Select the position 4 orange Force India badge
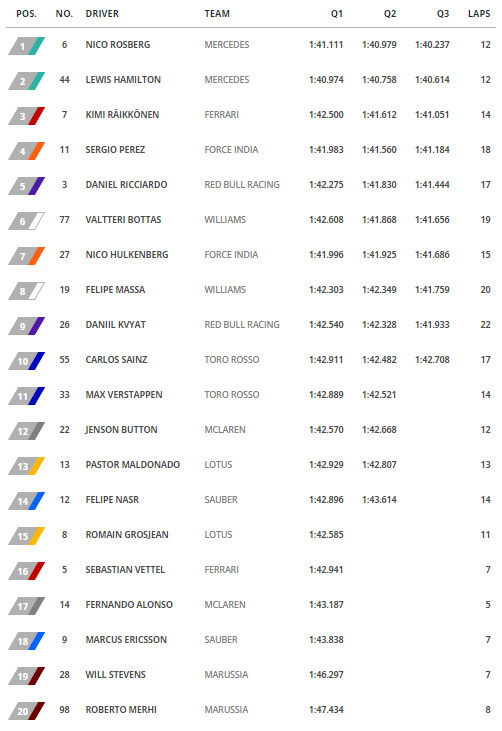502x731 pixels. point(27,151)
